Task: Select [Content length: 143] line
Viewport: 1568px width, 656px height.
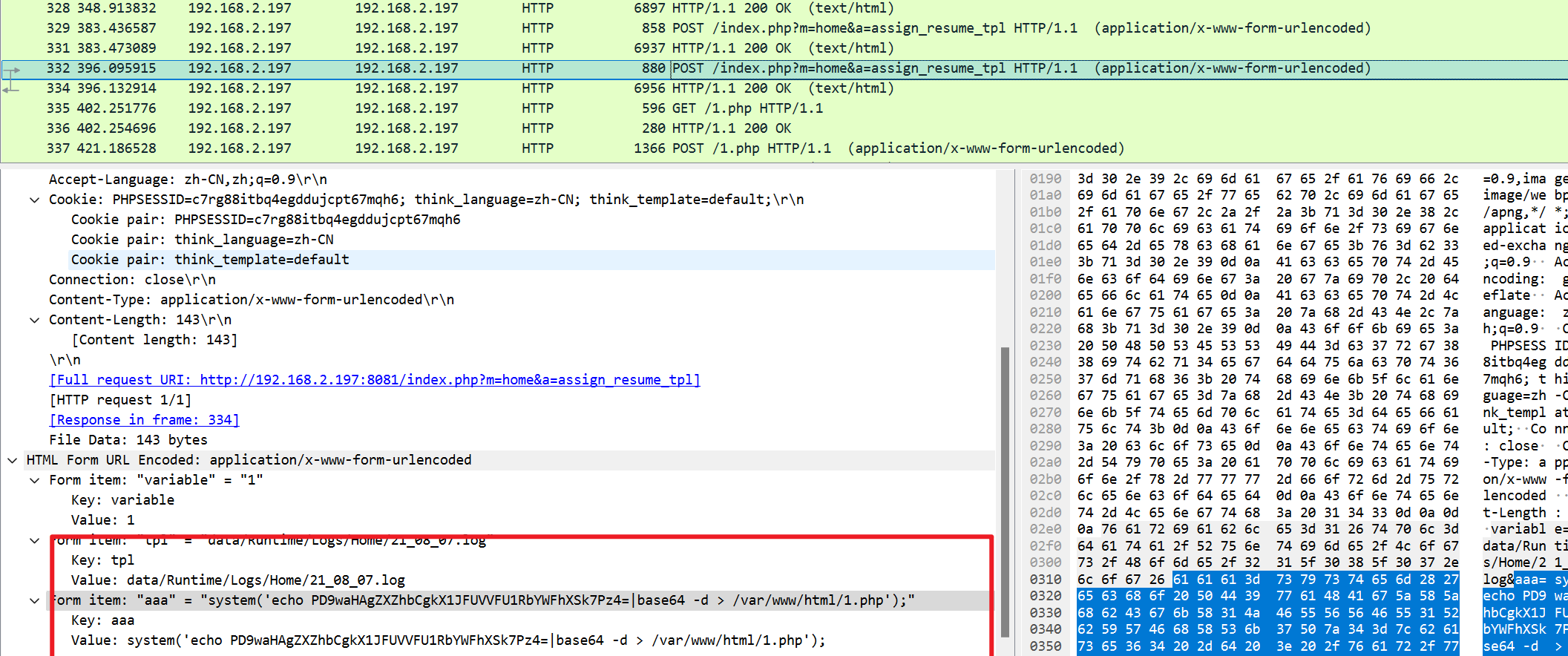Action: (154, 340)
